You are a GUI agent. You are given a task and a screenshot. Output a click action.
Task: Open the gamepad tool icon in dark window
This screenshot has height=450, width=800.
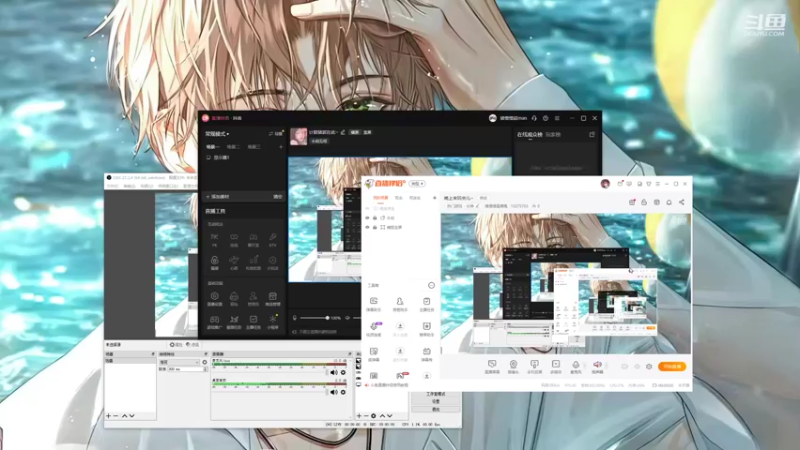214,321
